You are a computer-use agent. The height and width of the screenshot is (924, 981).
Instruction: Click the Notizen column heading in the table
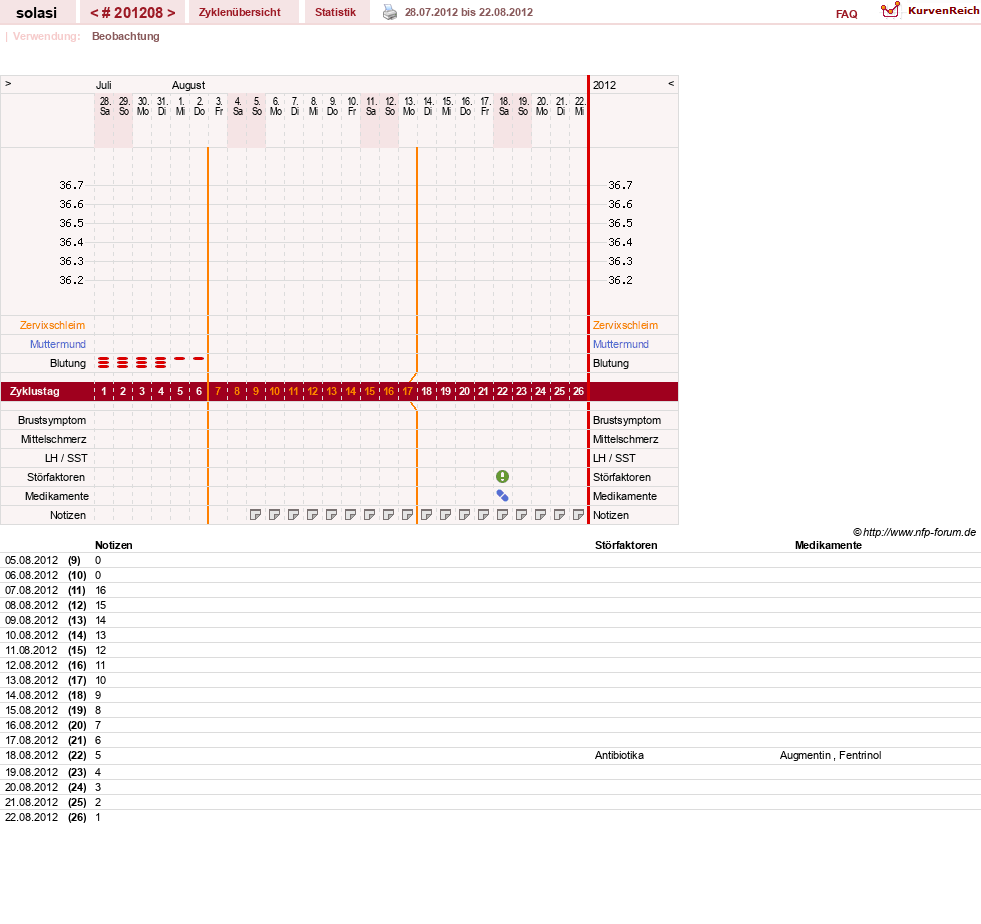pyautogui.click(x=113, y=545)
